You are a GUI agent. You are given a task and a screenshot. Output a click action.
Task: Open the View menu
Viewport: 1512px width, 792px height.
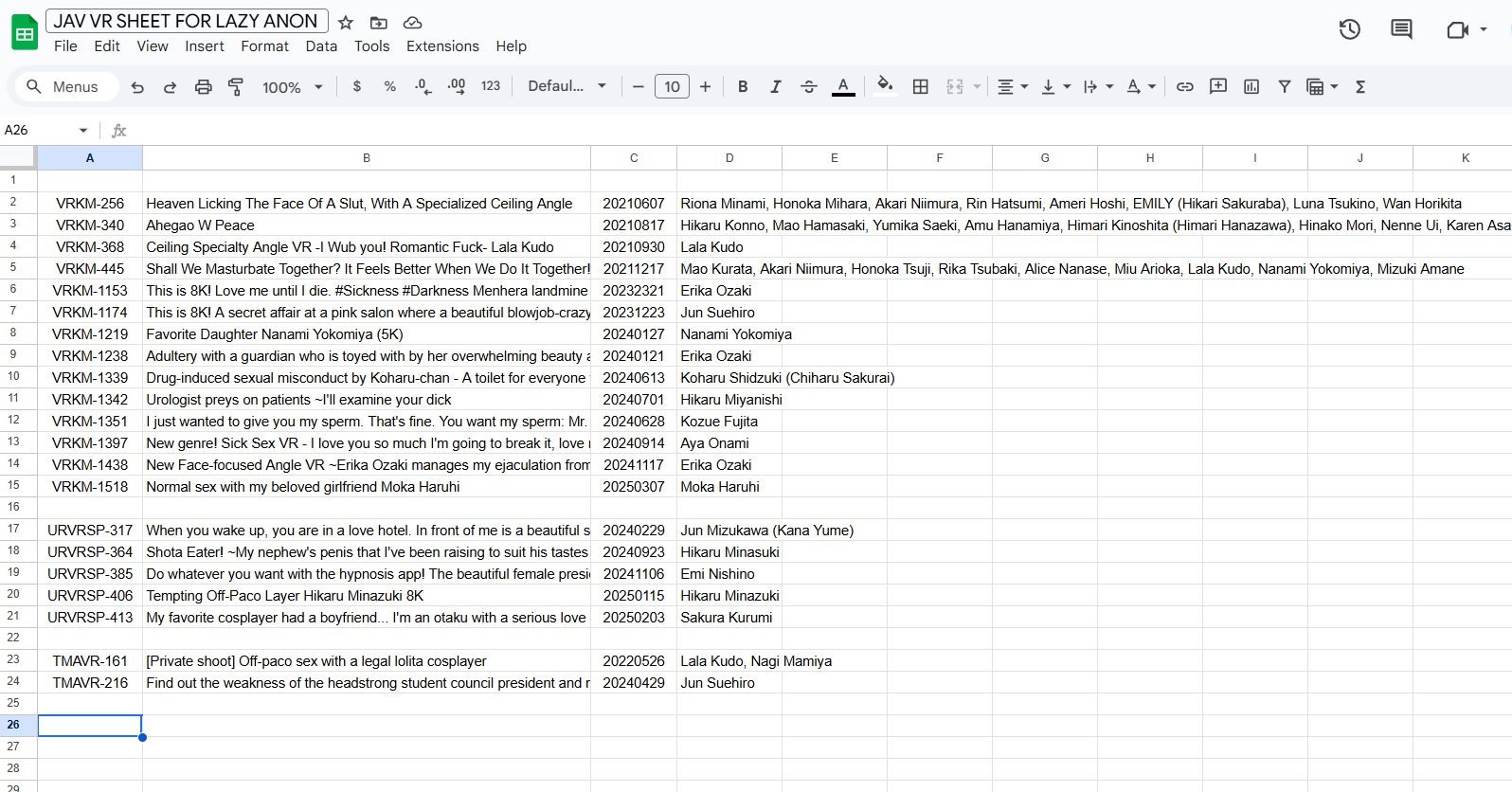153,46
